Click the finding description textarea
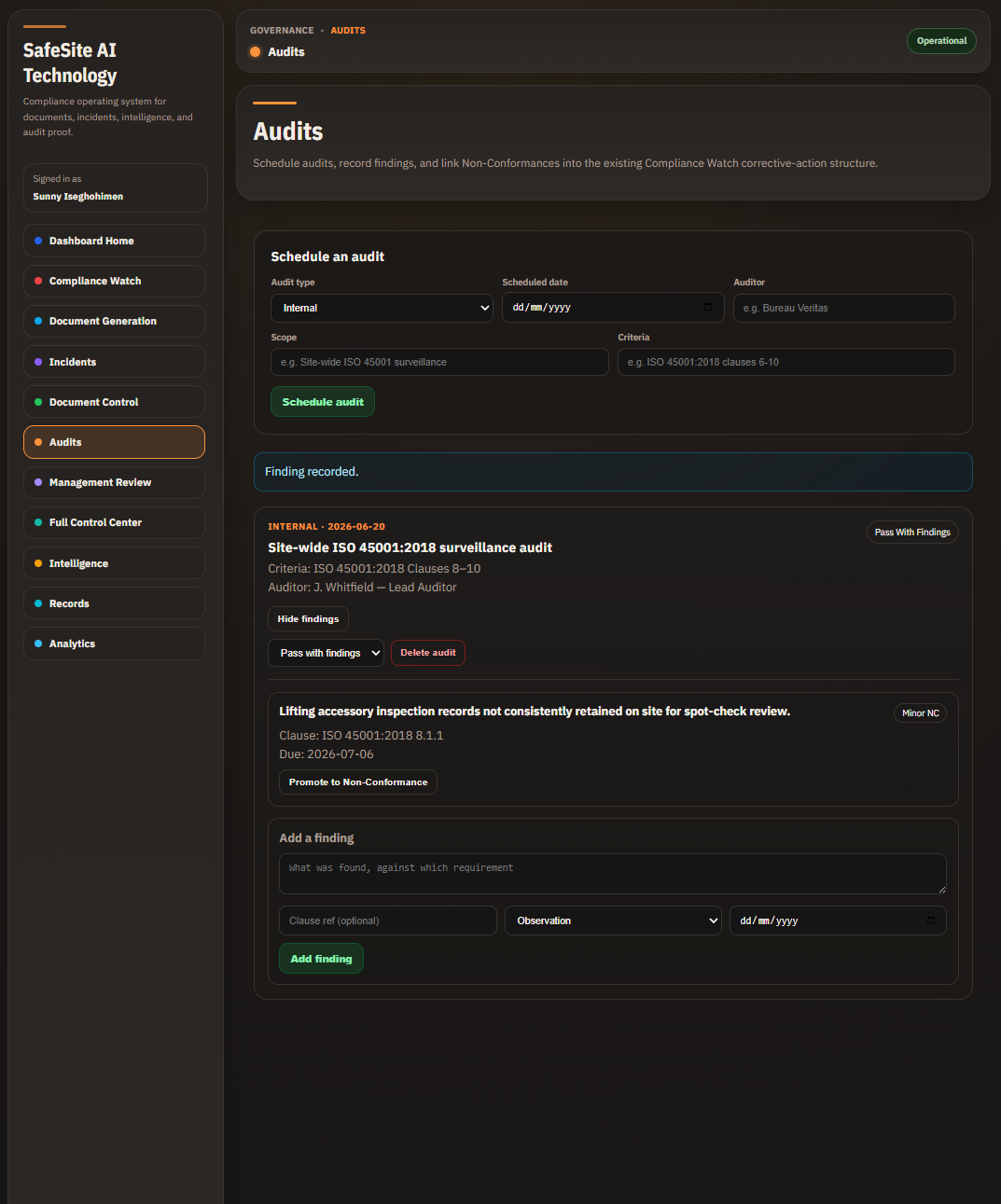The image size is (1001, 1204). [x=613, y=874]
